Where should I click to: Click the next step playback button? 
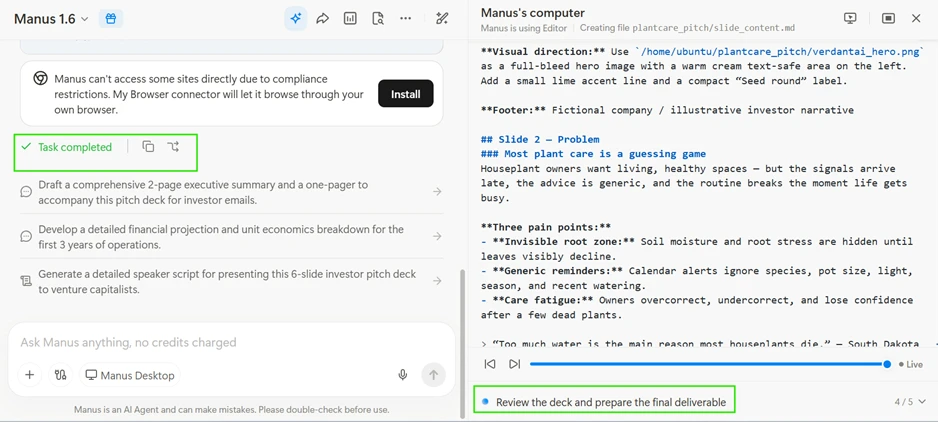pos(514,364)
